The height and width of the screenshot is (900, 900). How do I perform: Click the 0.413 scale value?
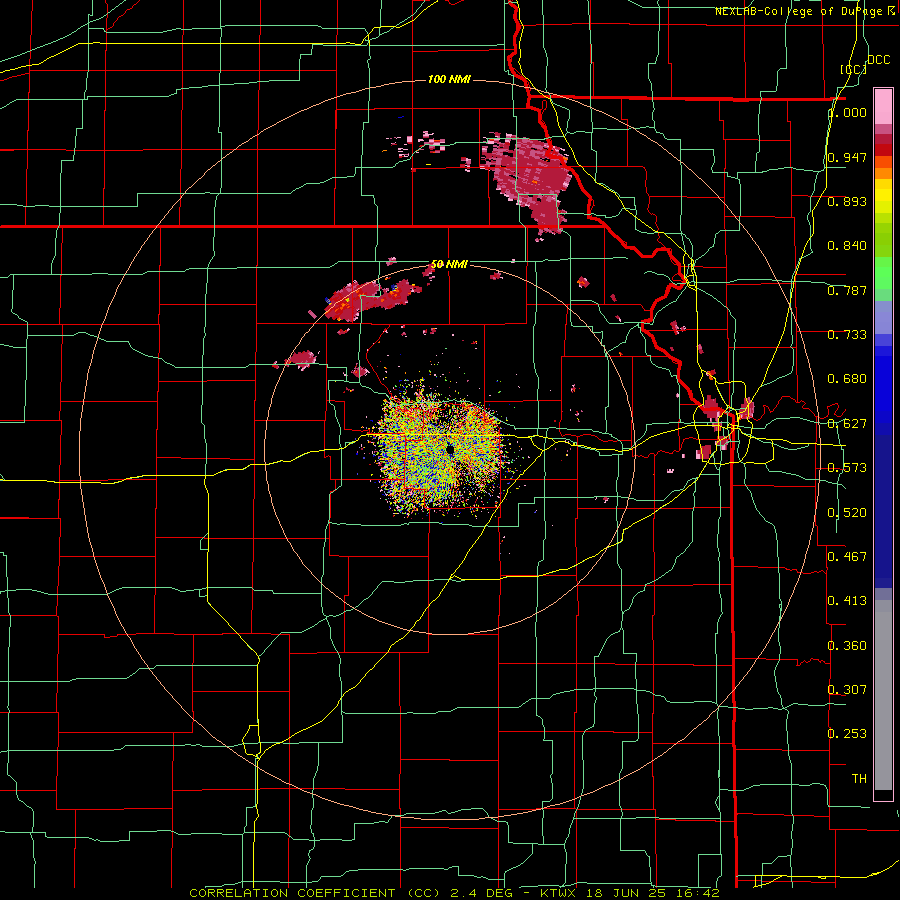(x=848, y=601)
